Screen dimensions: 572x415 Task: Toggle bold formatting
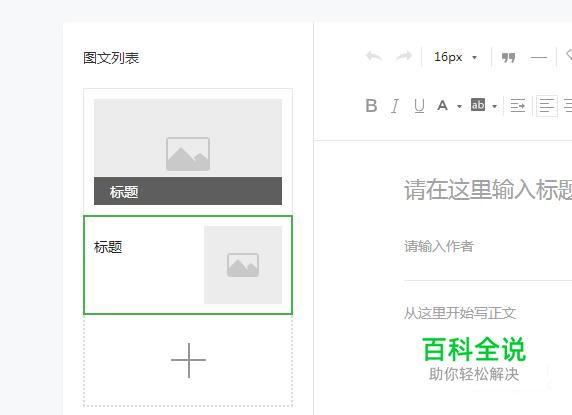pos(371,106)
